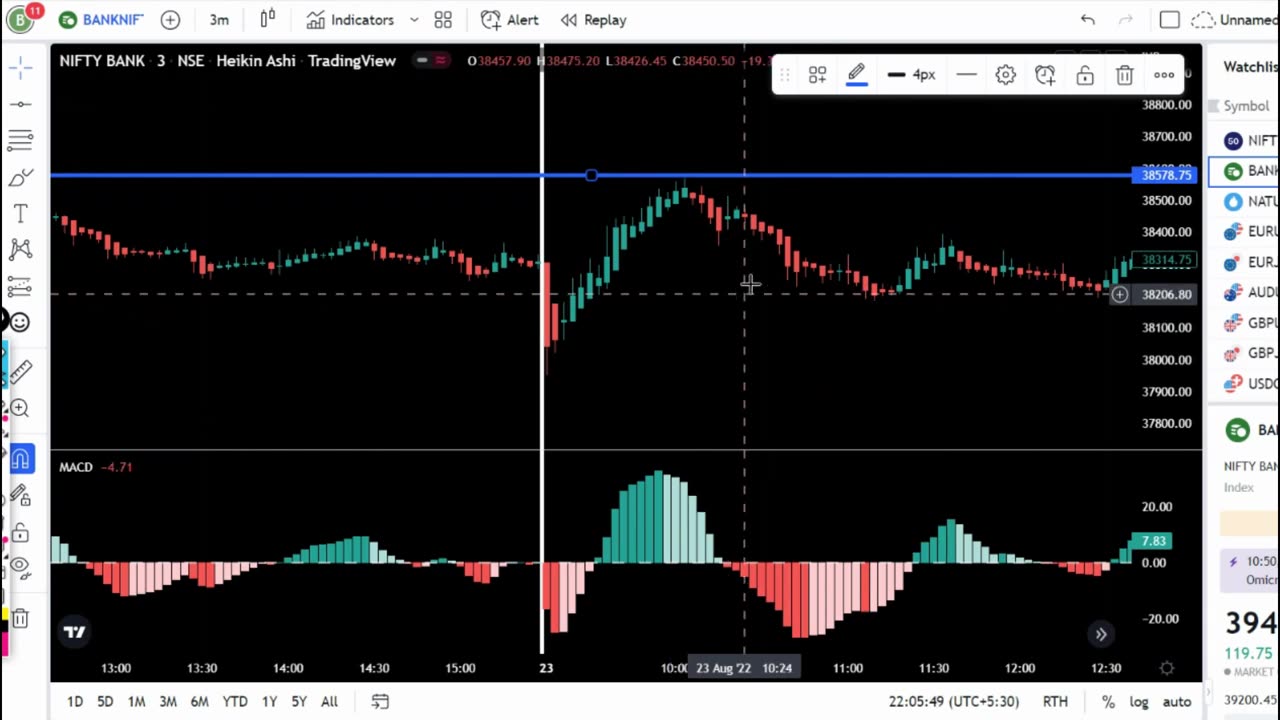The image size is (1280, 720).
Task: Open the Unnamed layout cloud menu
Action: click(1236, 19)
